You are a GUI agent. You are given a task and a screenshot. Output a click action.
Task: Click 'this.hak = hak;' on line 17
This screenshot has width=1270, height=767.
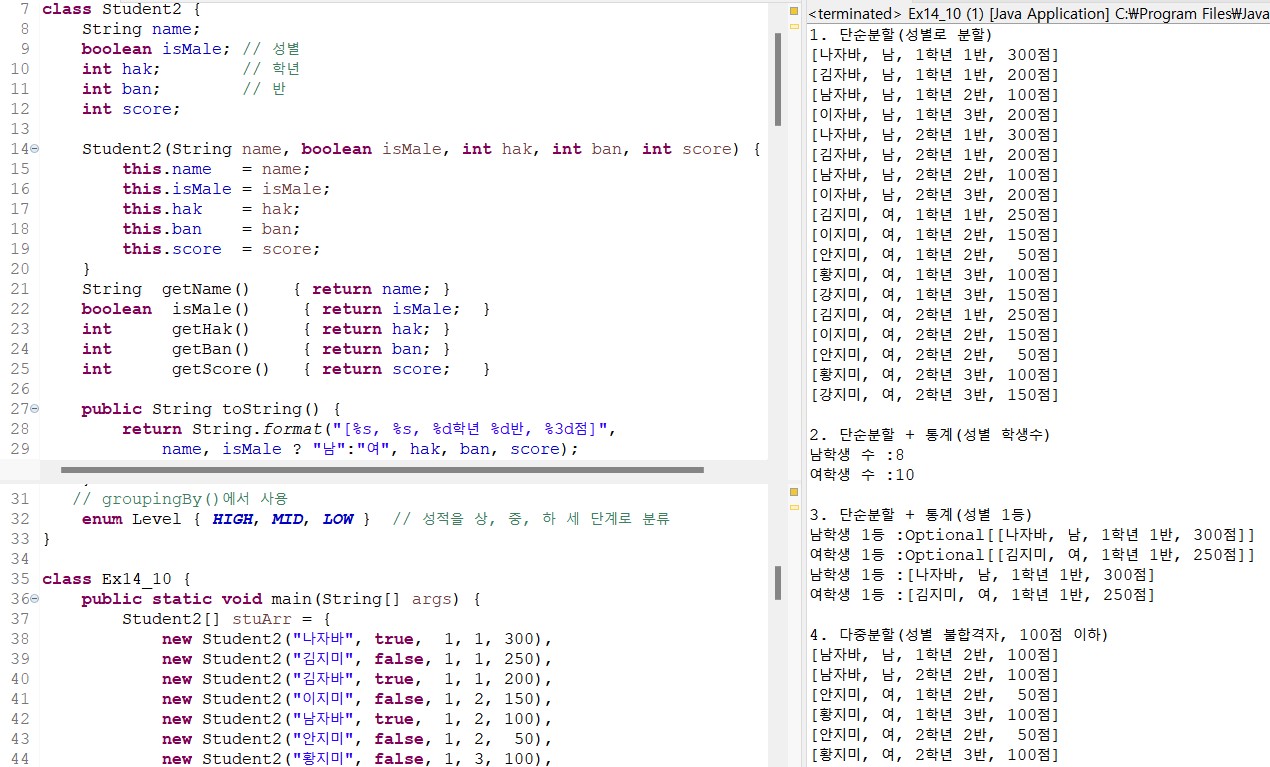pyautogui.click(x=211, y=209)
